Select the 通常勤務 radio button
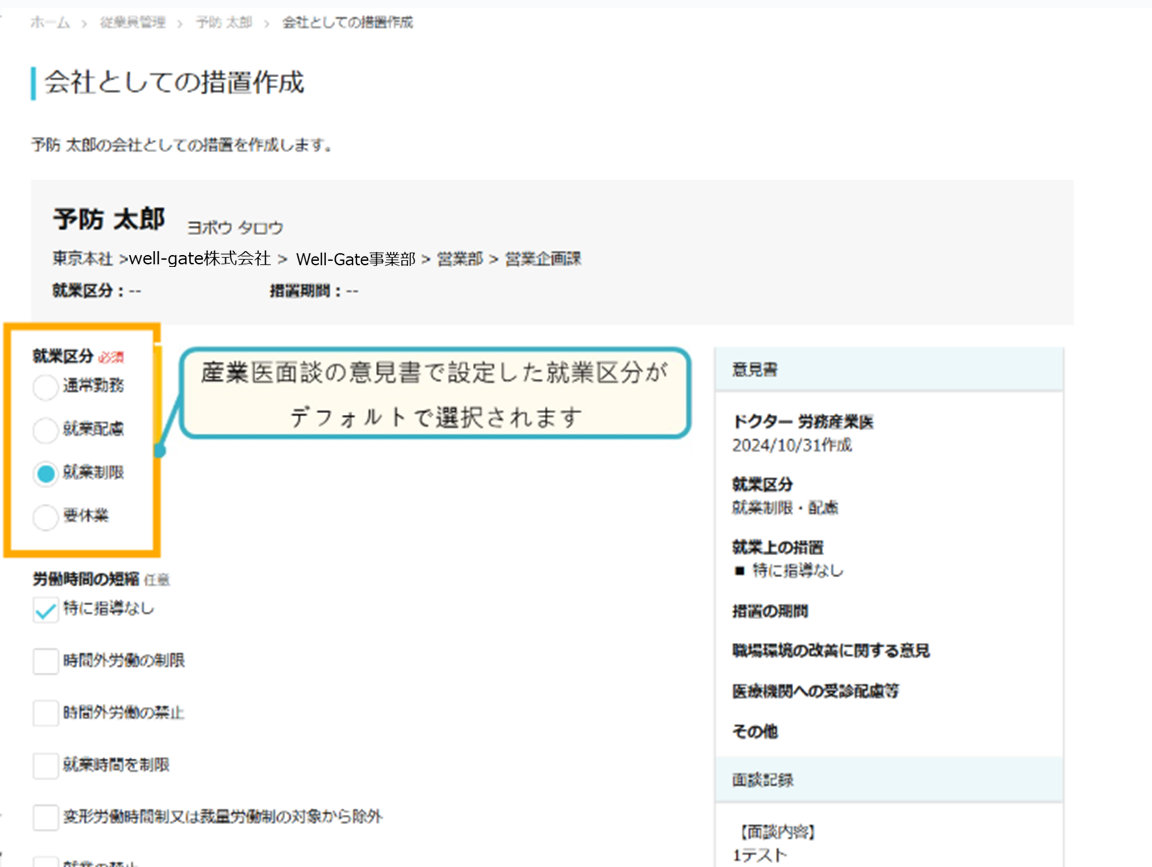 (45, 386)
